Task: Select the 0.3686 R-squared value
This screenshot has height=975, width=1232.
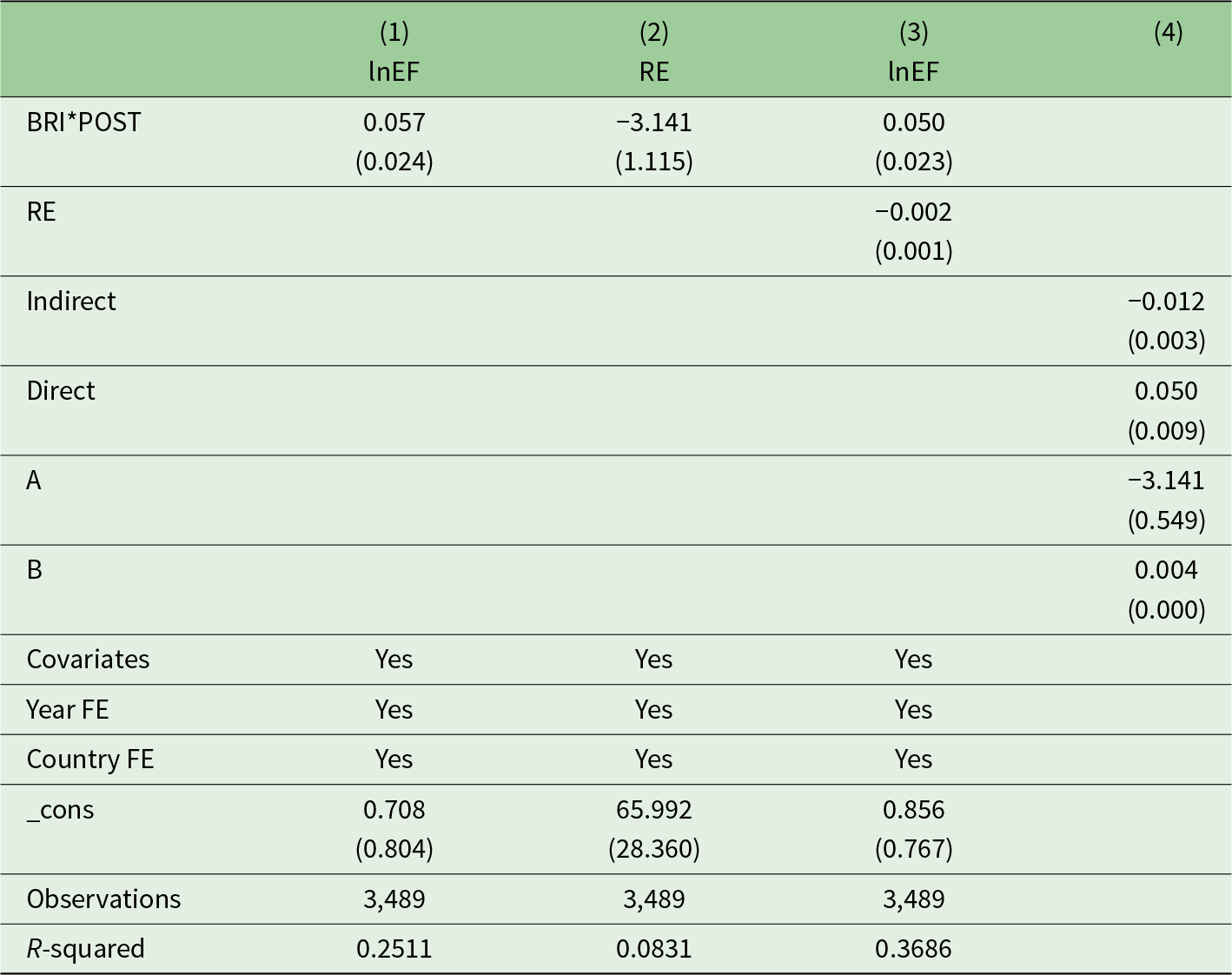Action: tap(913, 949)
